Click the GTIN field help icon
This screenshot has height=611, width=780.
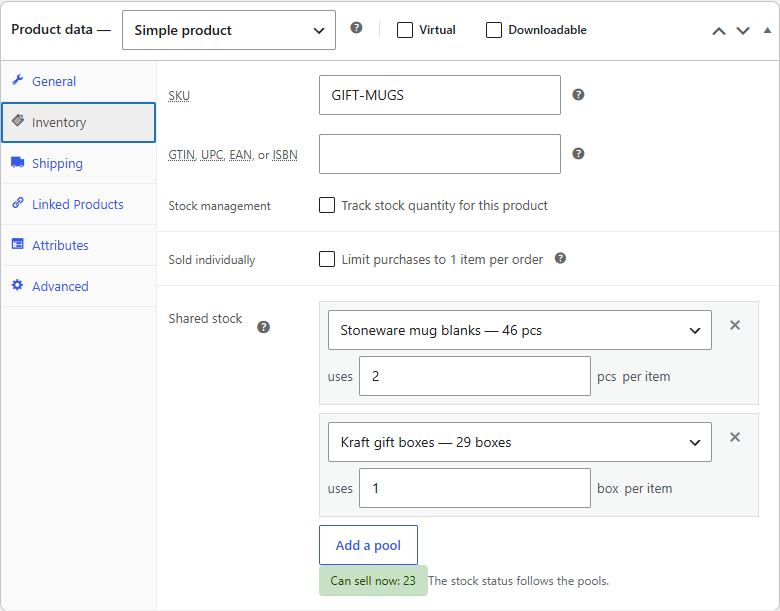point(578,154)
